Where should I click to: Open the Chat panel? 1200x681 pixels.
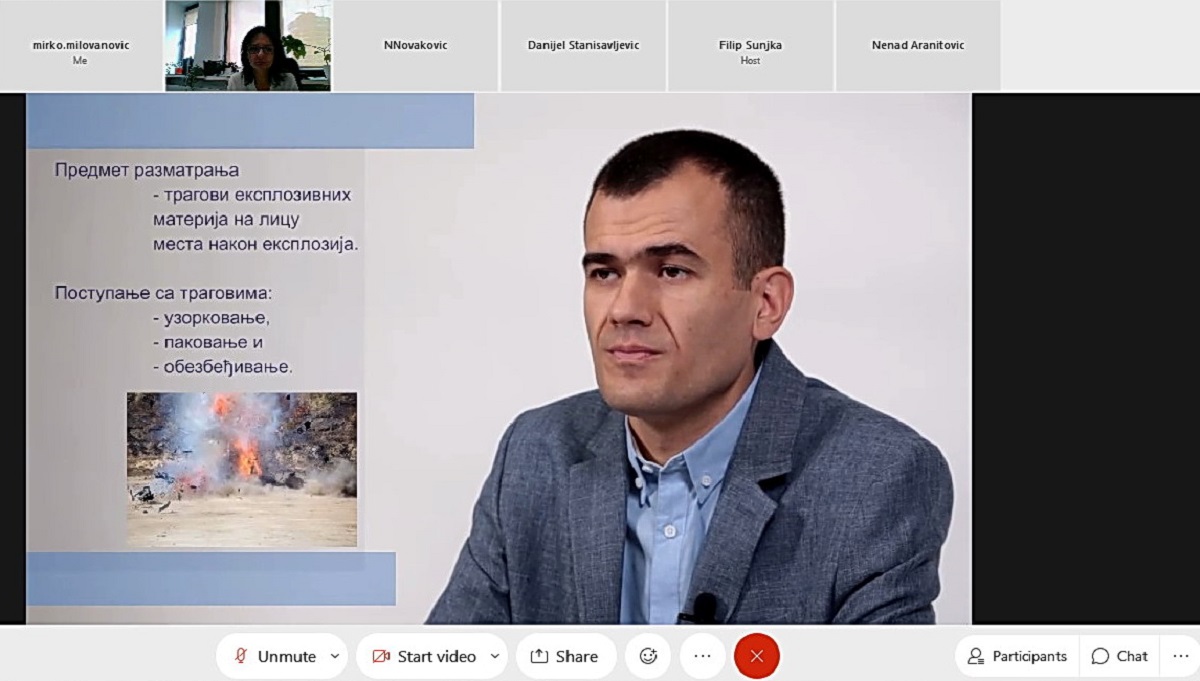coord(1119,656)
